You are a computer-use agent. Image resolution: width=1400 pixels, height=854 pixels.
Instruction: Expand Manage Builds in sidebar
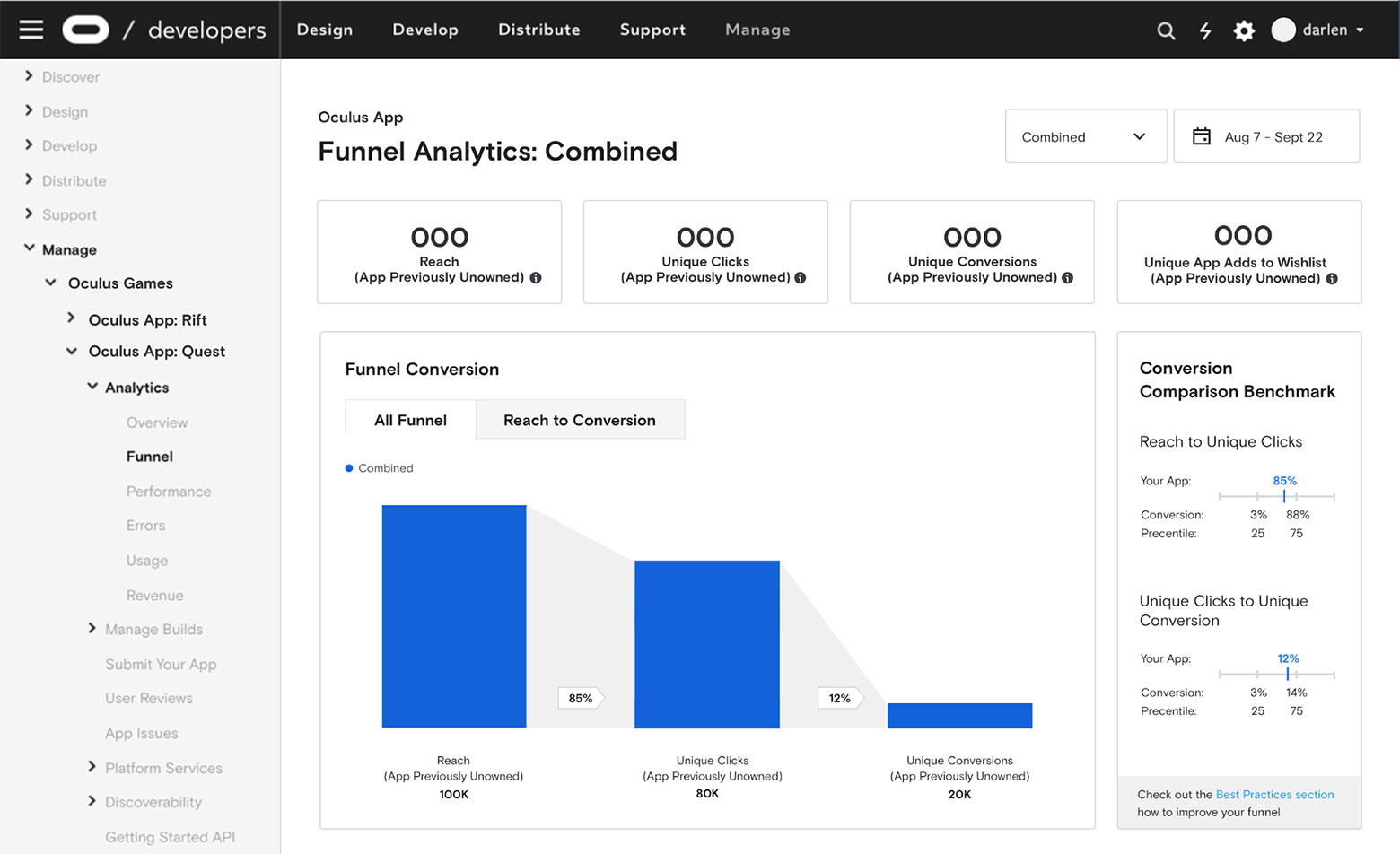[92, 629]
